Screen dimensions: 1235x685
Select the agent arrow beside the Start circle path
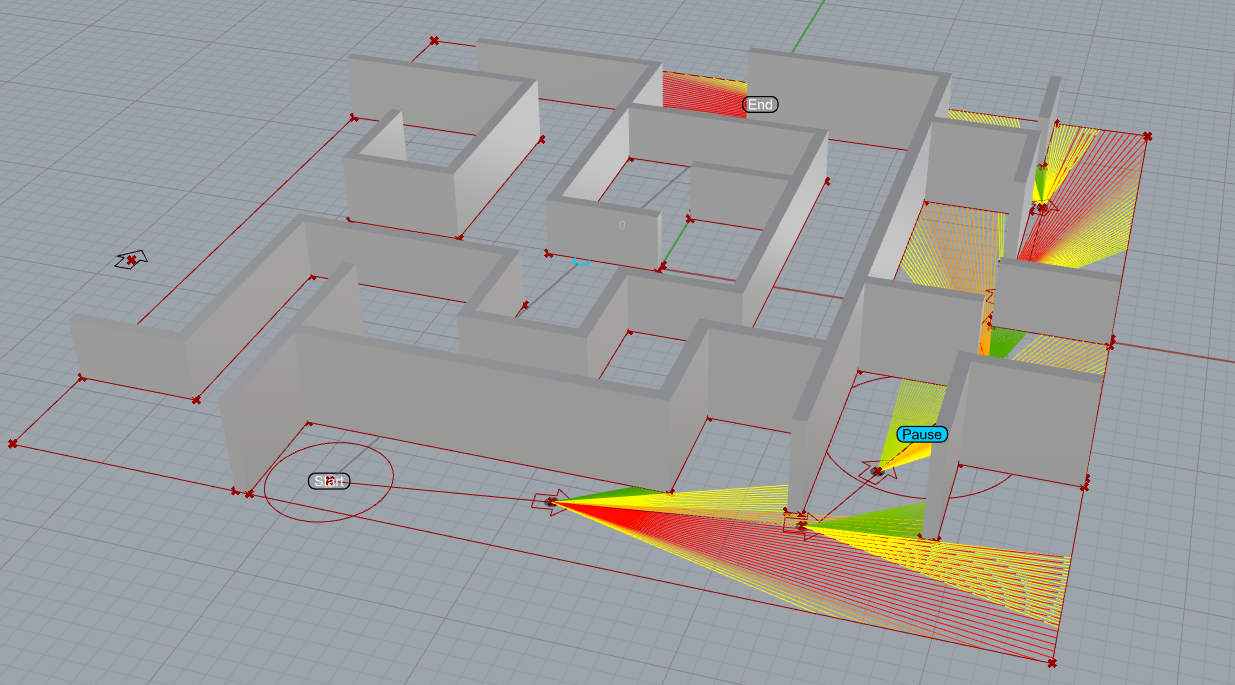[550, 500]
